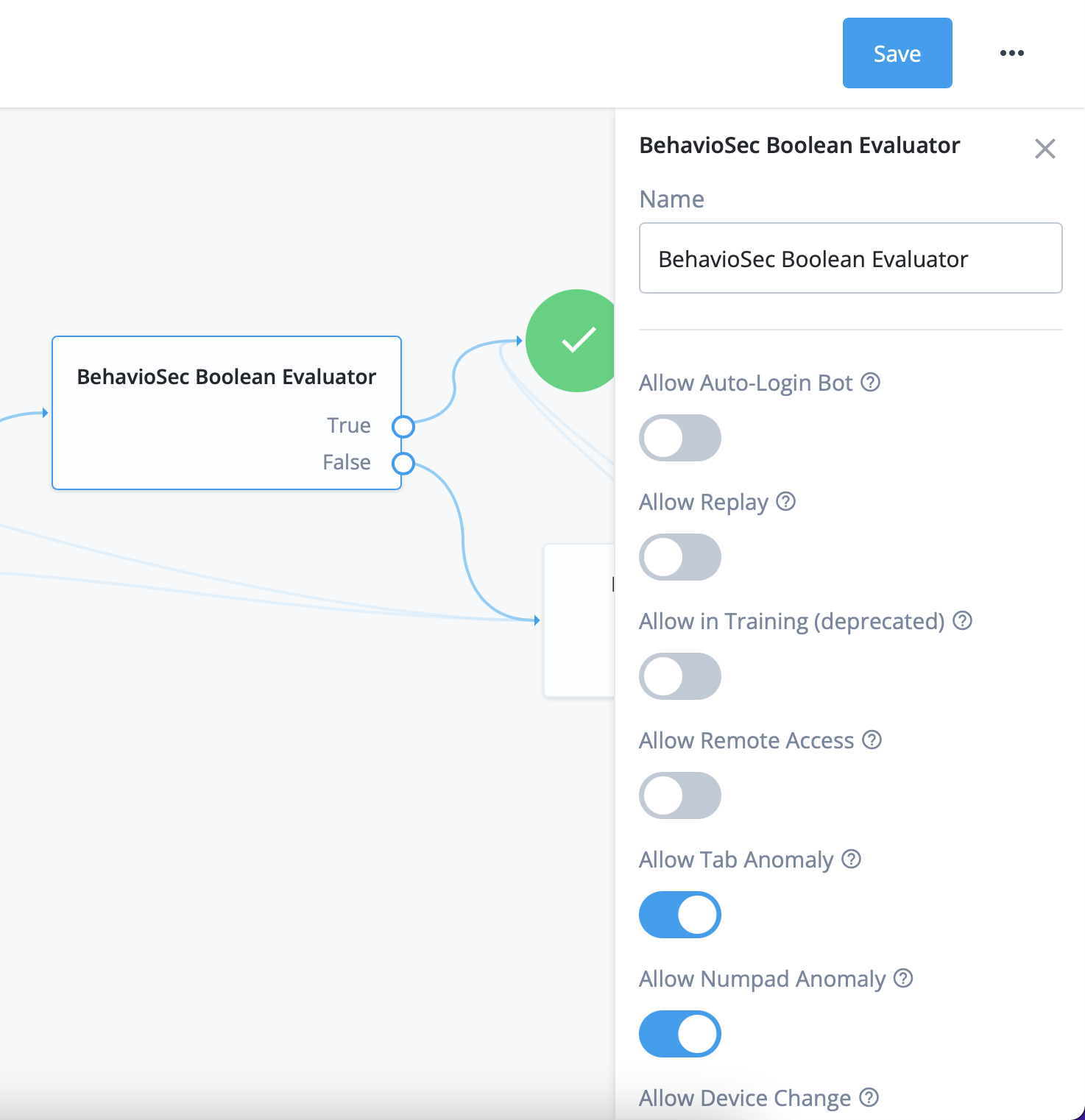Screen dimensions: 1085x1120
Task: Show help for Allow in Training (deprecated)
Action: (963, 621)
